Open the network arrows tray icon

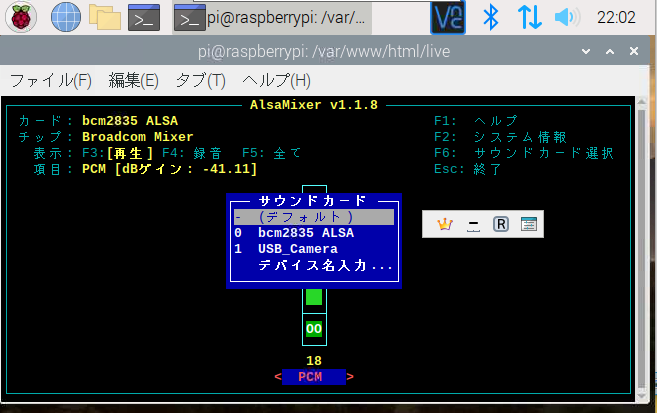[530, 18]
